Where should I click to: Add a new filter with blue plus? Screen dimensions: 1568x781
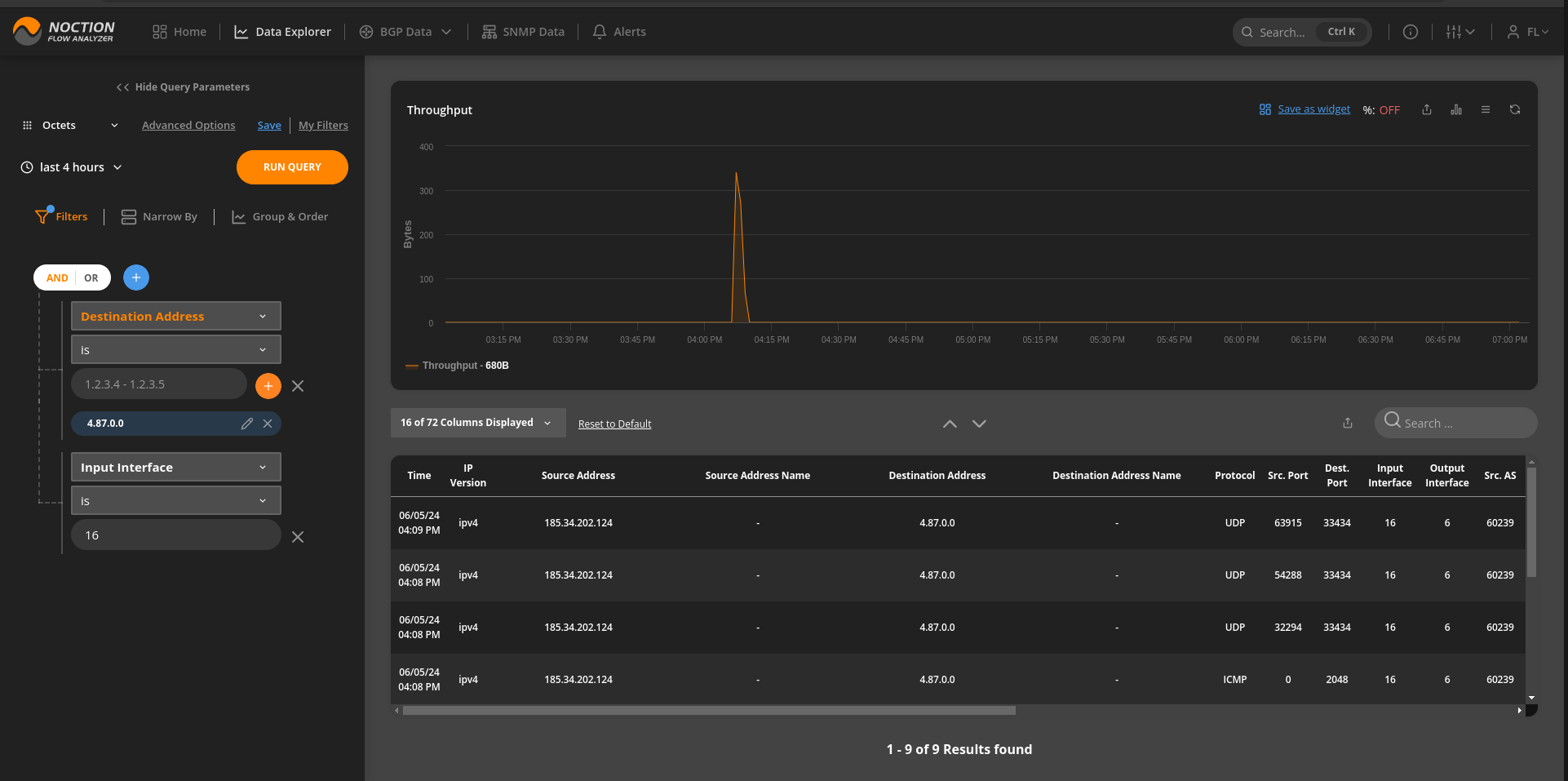(x=136, y=277)
